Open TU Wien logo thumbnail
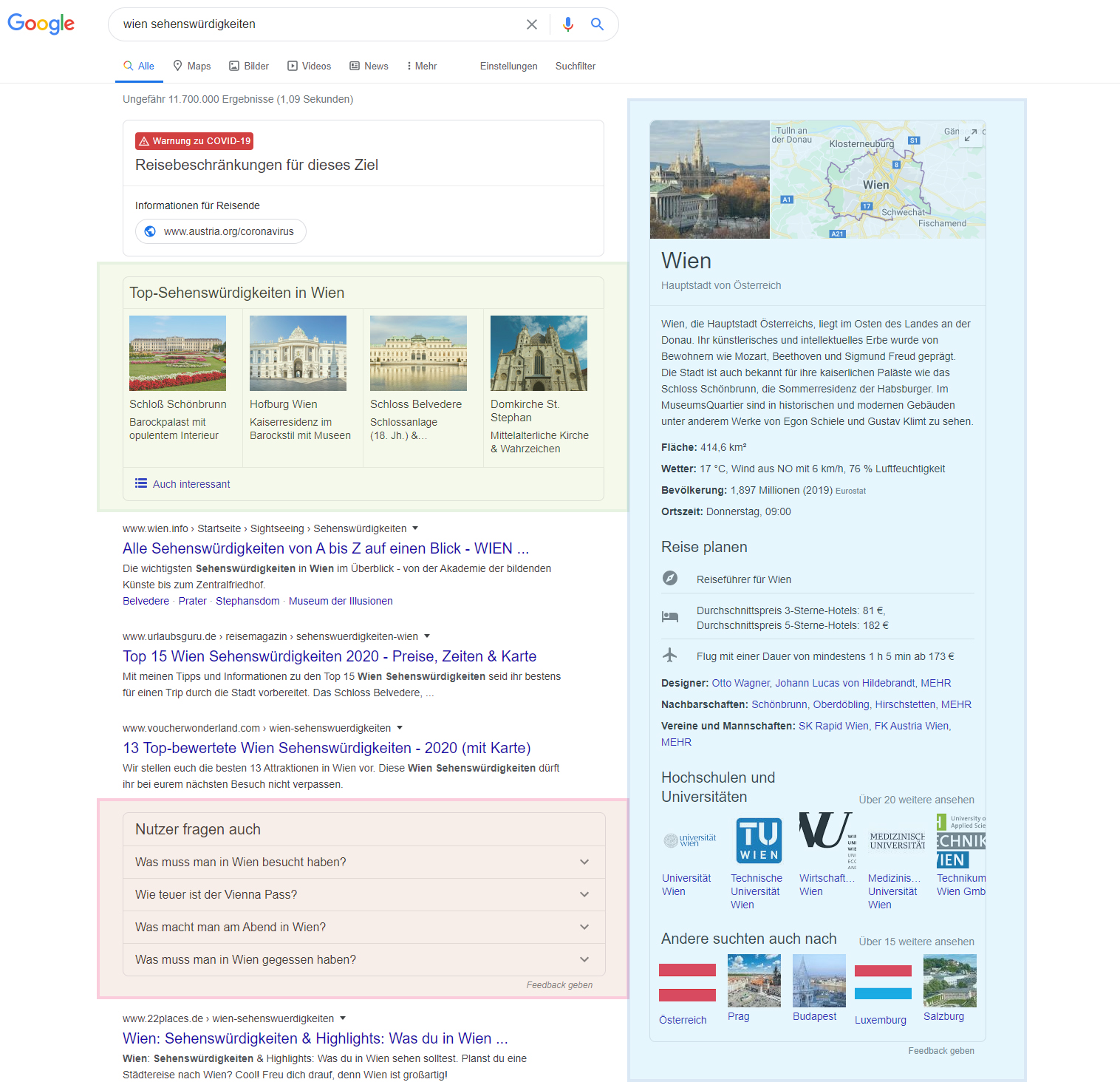Screen dimensions: 1120x1082 [759, 840]
